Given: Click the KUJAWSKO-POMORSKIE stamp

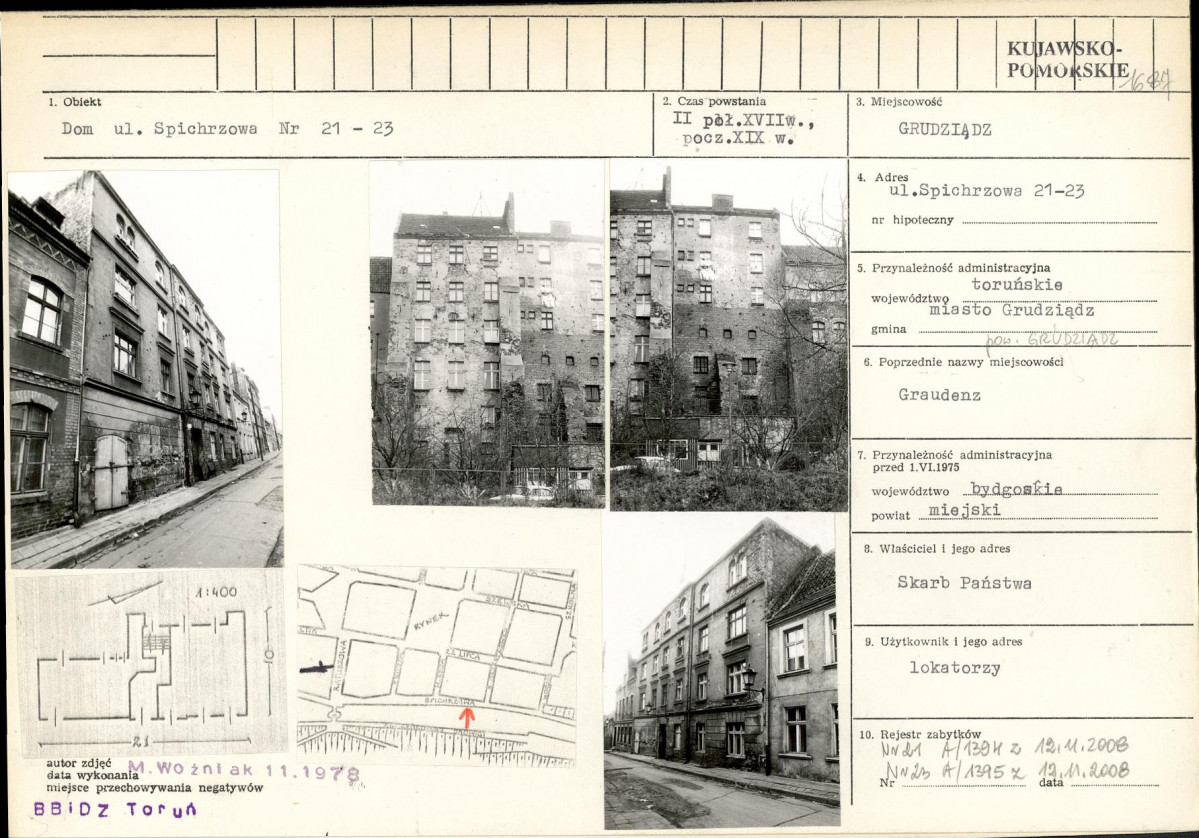Looking at the screenshot, I should [x=1066, y=60].
